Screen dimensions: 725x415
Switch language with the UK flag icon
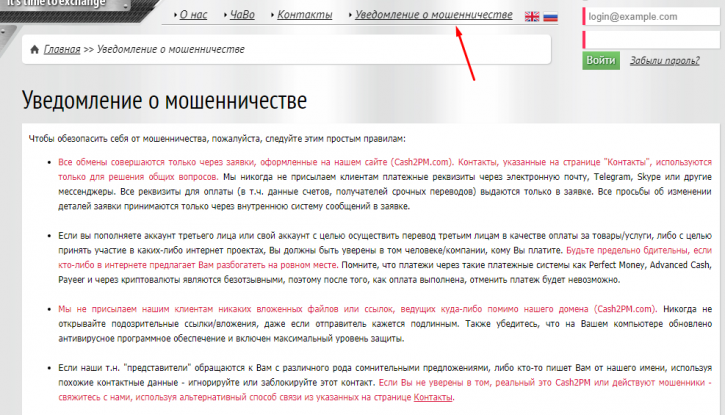click(x=532, y=17)
